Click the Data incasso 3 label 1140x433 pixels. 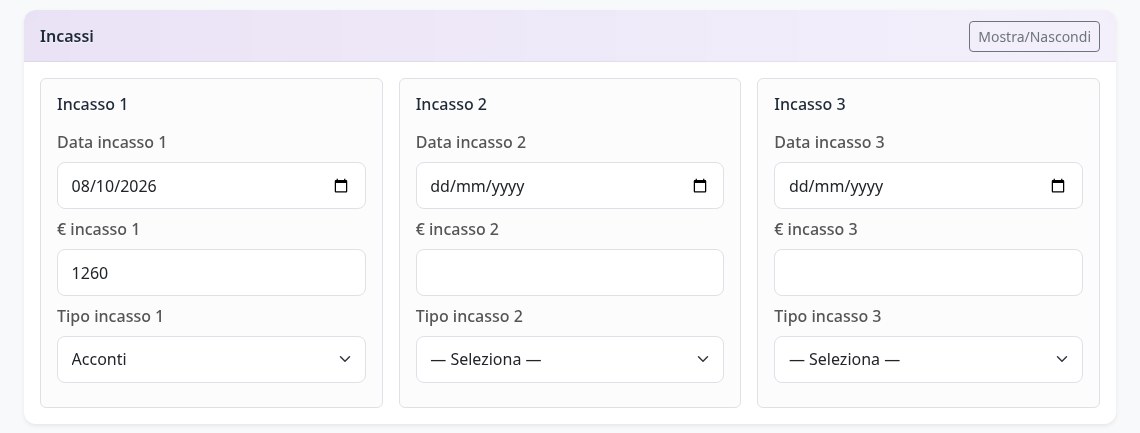tap(829, 142)
